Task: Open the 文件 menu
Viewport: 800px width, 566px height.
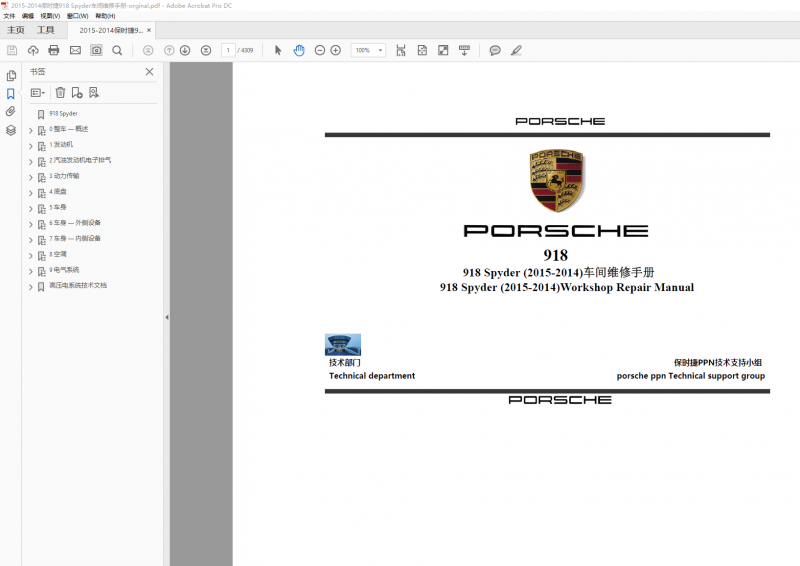Action: [x=9, y=16]
